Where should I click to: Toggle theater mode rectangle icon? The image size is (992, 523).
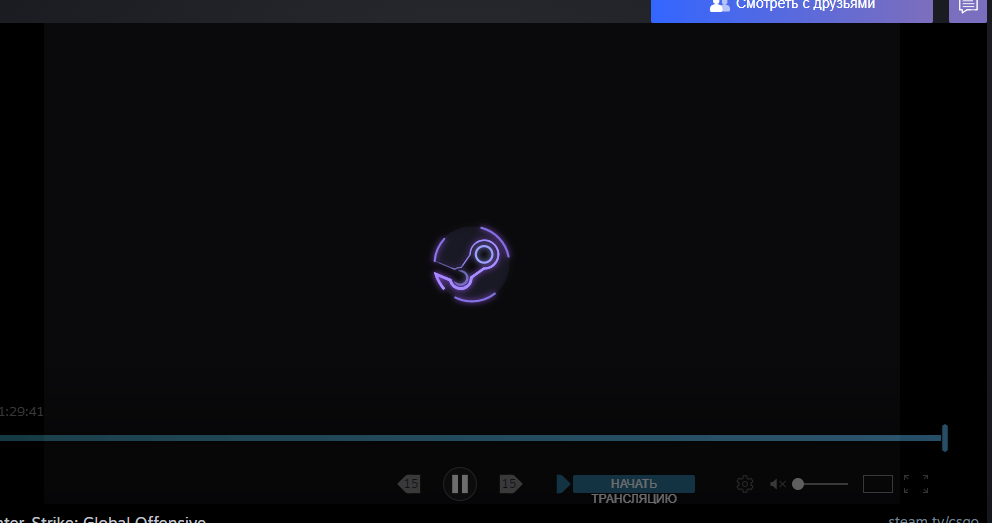tap(877, 484)
